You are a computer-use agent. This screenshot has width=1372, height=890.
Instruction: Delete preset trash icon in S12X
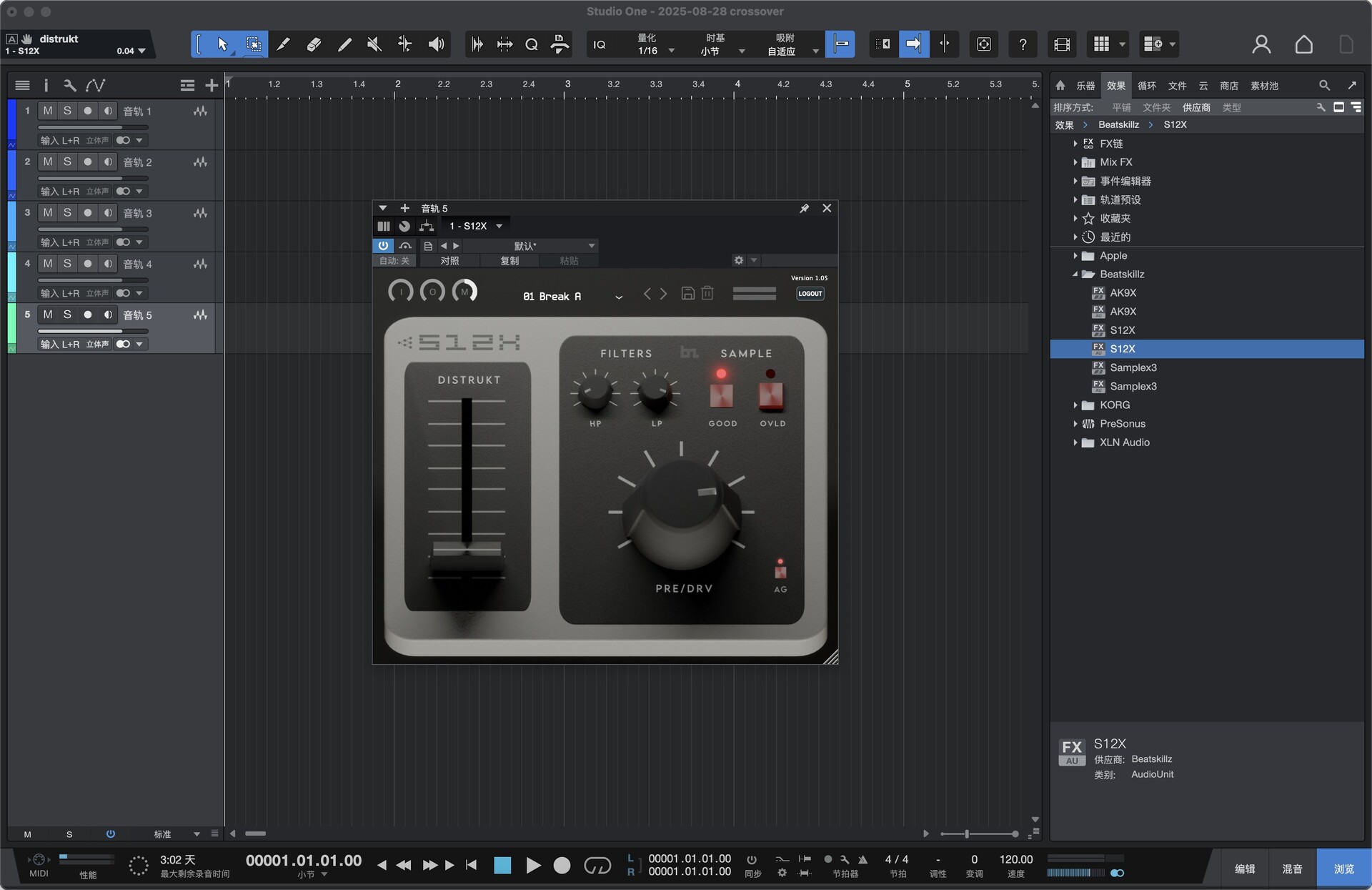coord(707,293)
